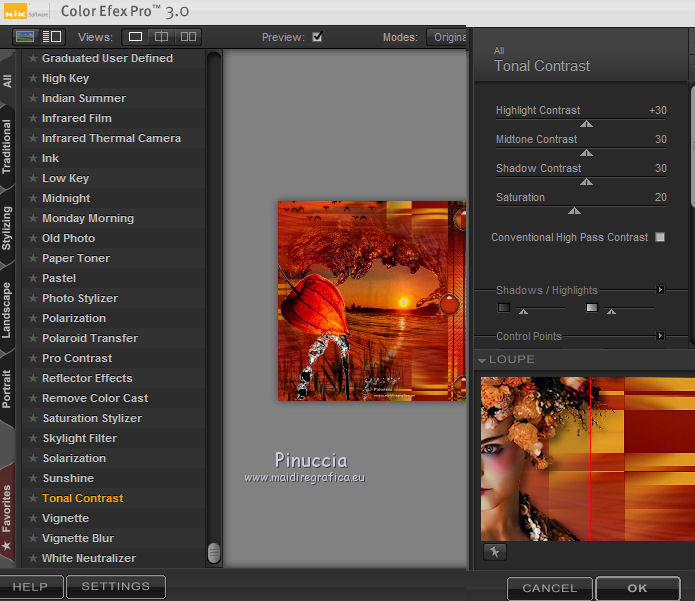695x601 pixels.
Task: Mark Tonal Contrast filter's favorite star
Action: coord(33,498)
